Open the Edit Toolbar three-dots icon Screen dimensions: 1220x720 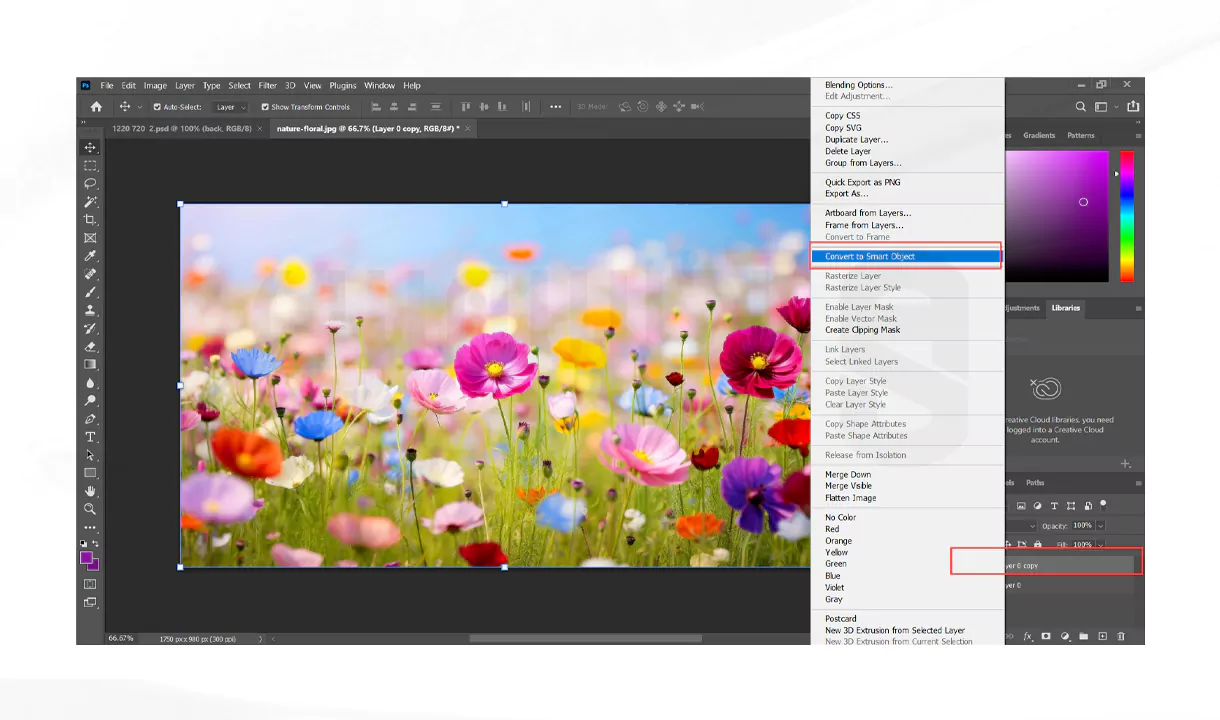pyautogui.click(x=90, y=527)
